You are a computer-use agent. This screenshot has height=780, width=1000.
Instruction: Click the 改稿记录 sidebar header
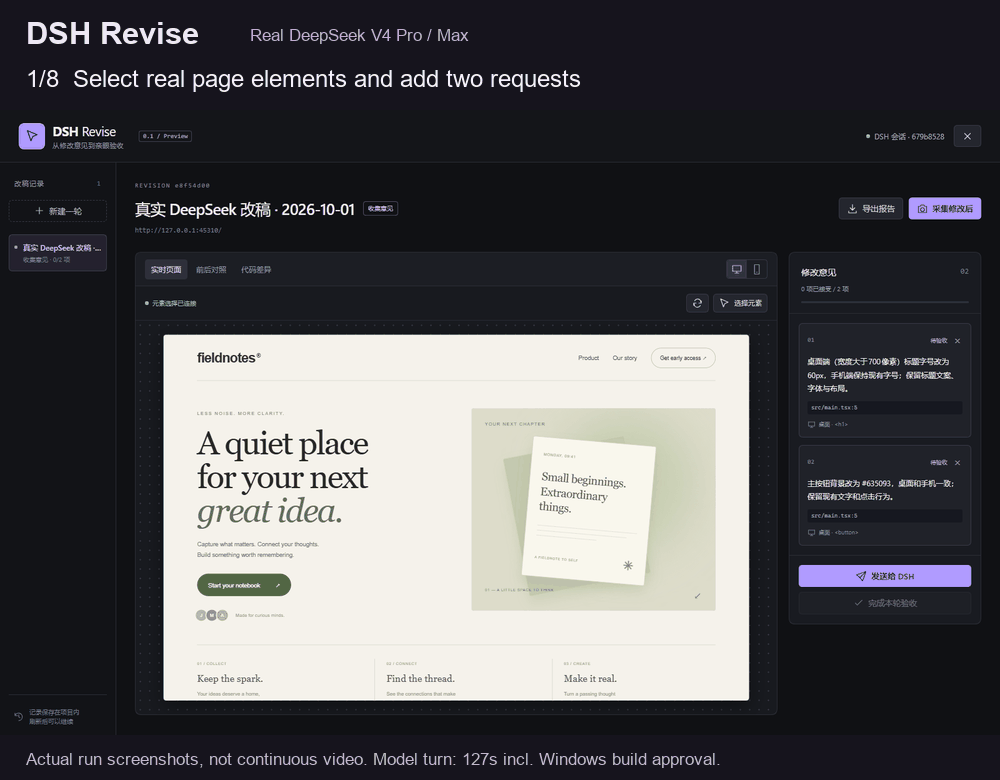tap(29, 184)
